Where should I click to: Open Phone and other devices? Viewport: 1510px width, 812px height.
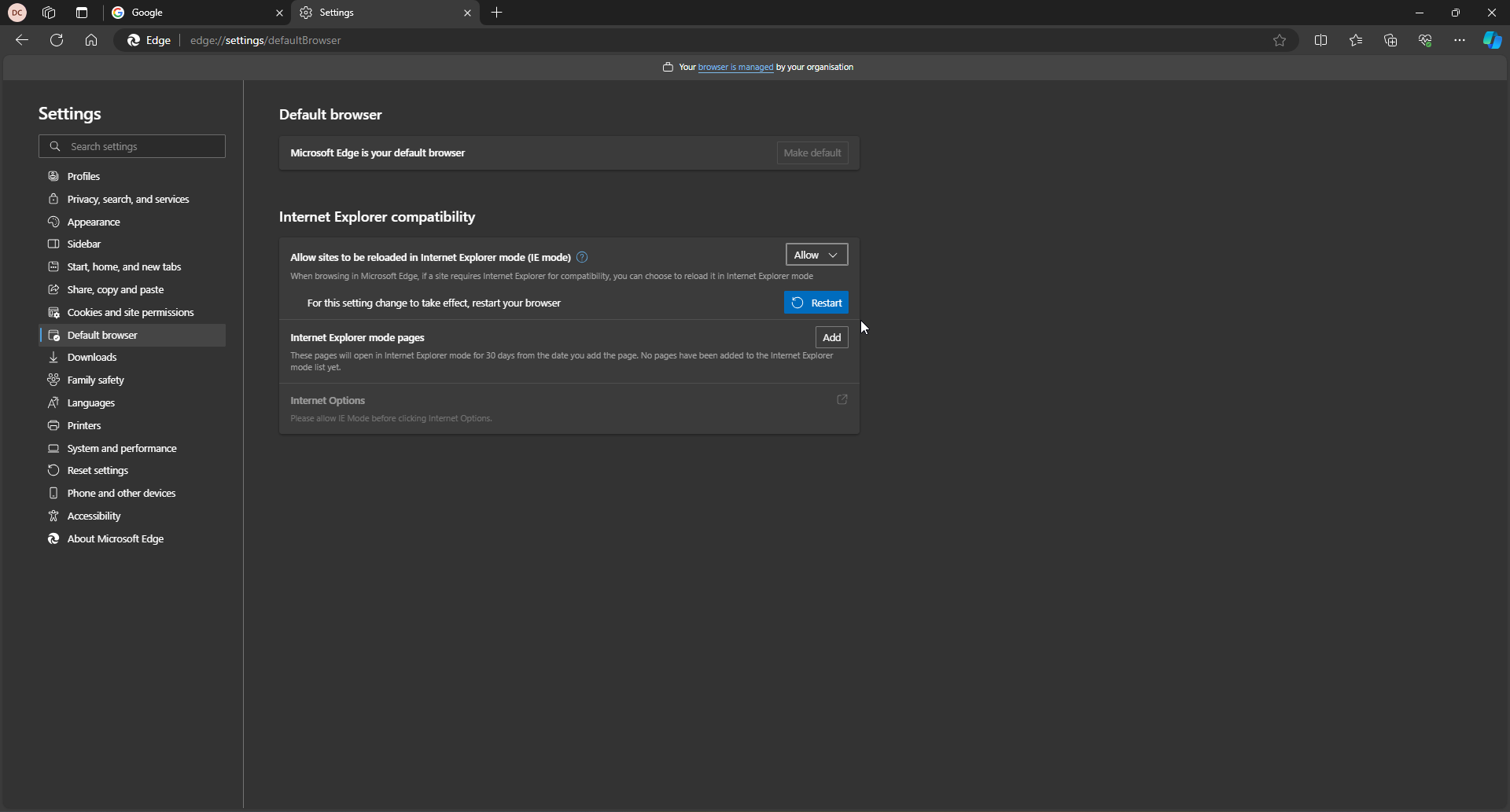pyautogui.click(x=132, y=493)
